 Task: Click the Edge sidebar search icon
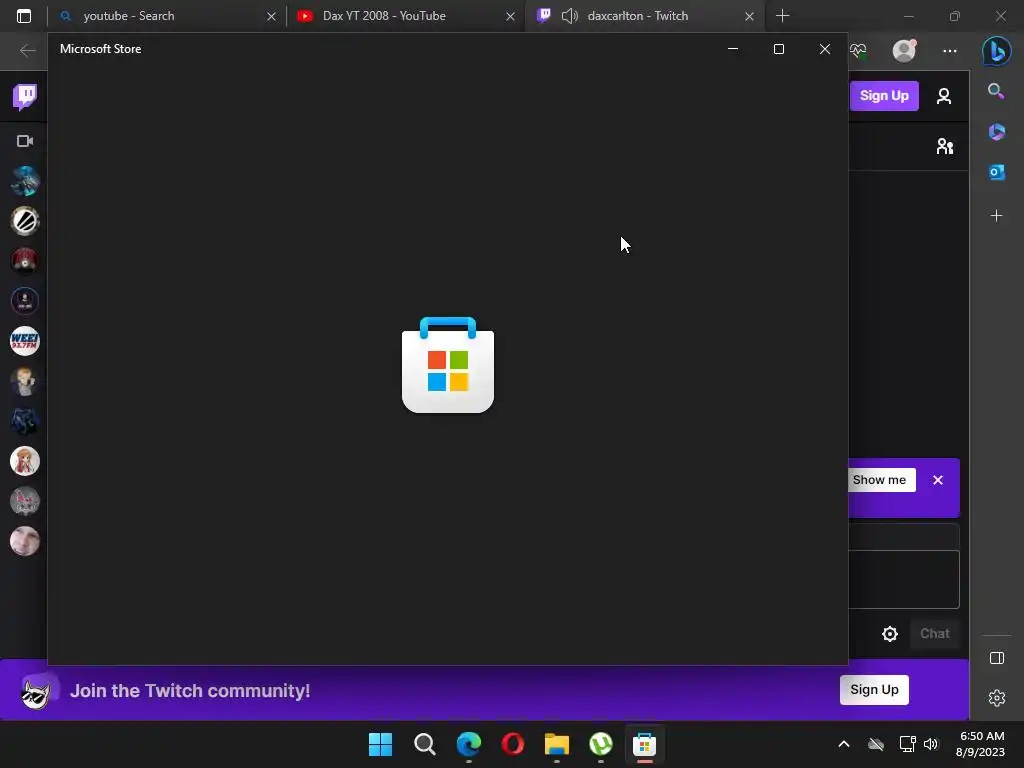click(996, 91)
